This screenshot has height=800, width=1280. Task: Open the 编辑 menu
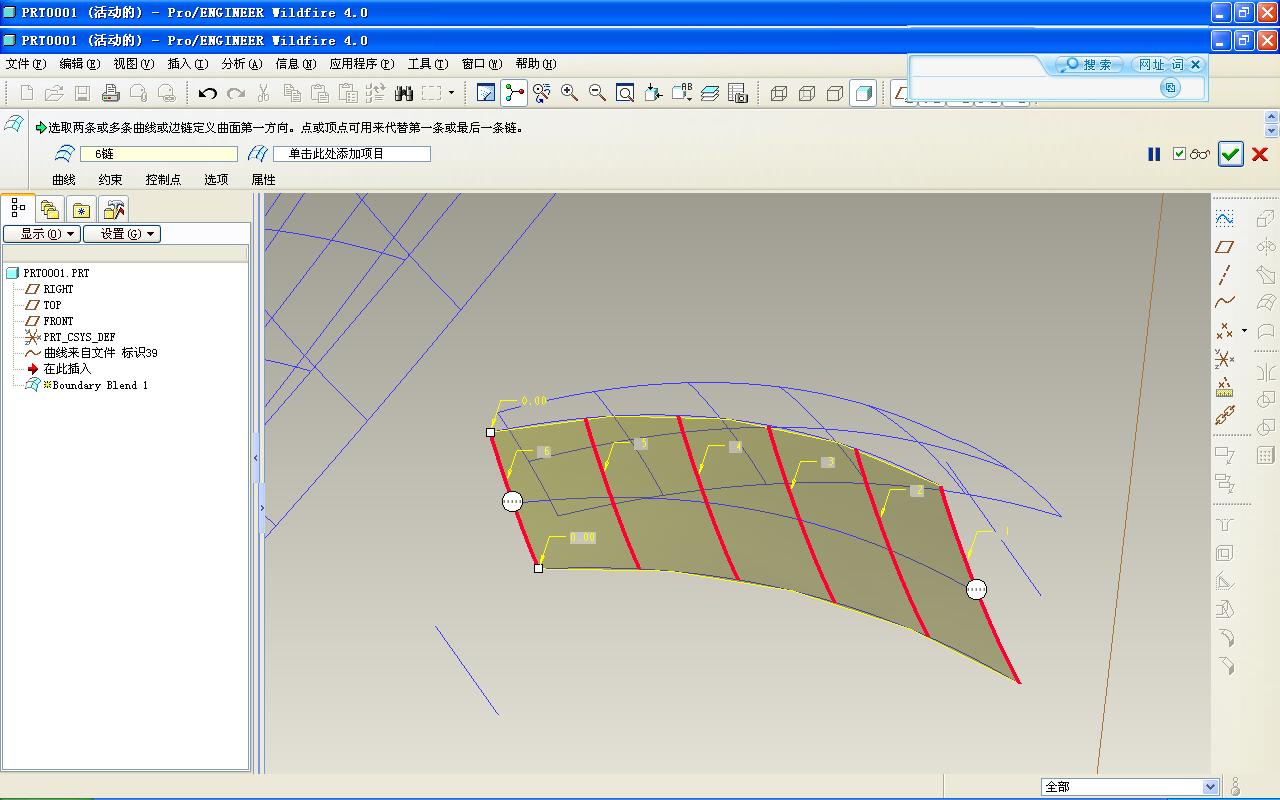[80, 64]
